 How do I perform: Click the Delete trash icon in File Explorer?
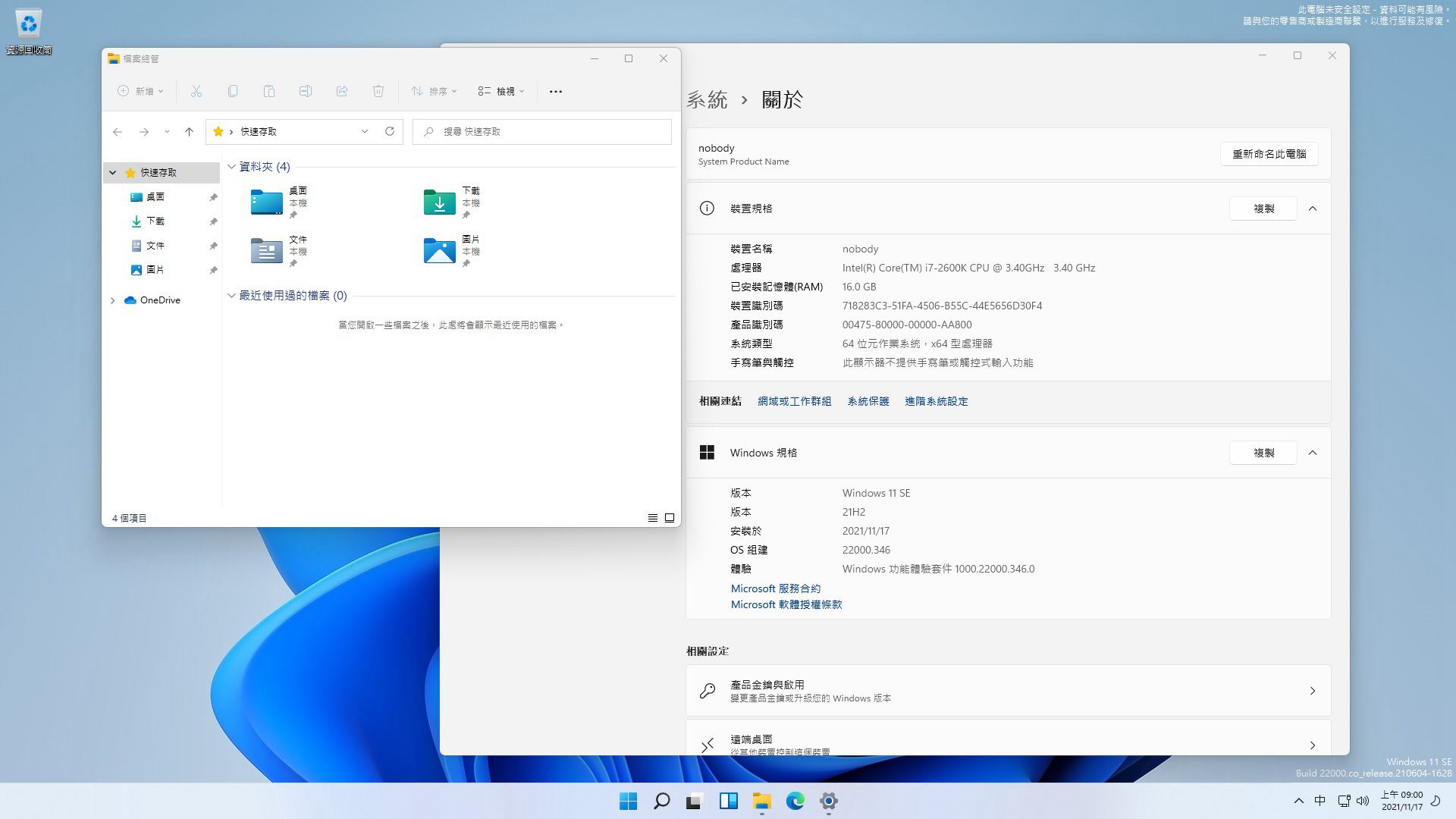point(378,91)
